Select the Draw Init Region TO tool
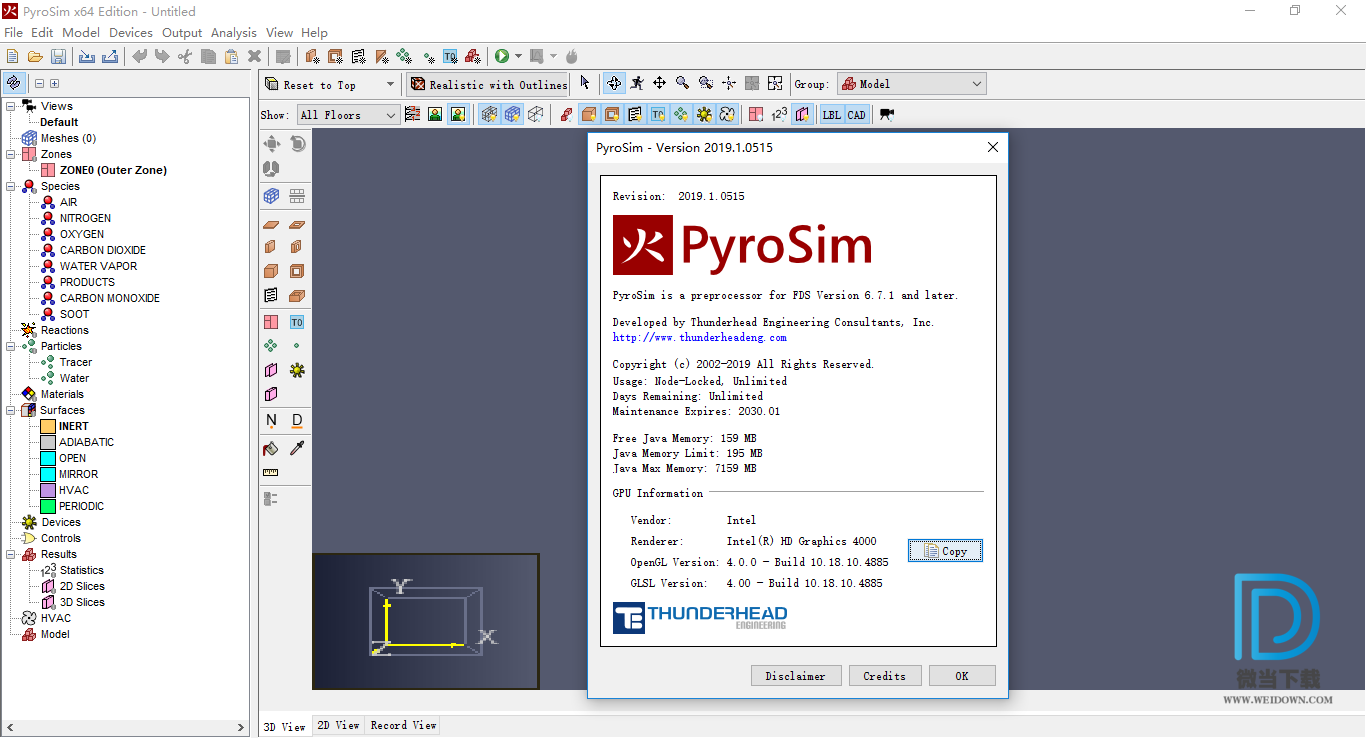 [297, 322]
